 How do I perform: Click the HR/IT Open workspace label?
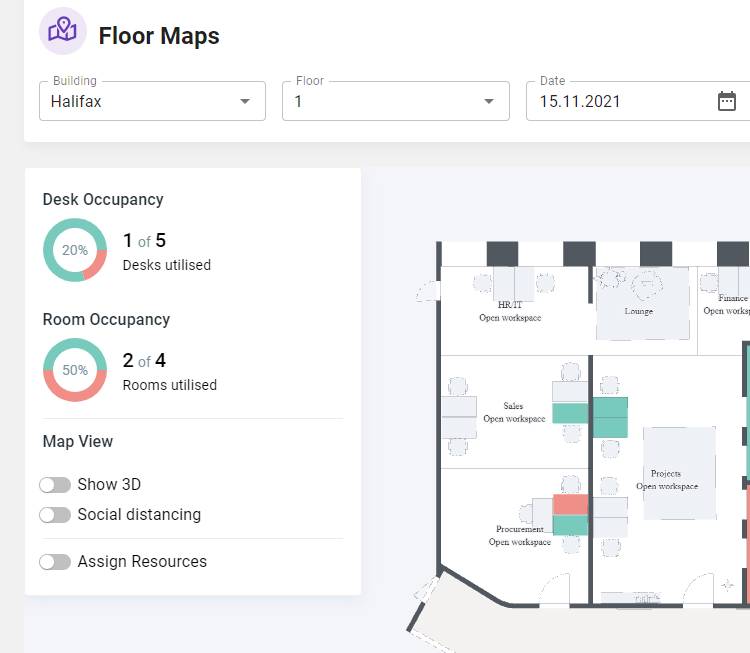[510, 311]
